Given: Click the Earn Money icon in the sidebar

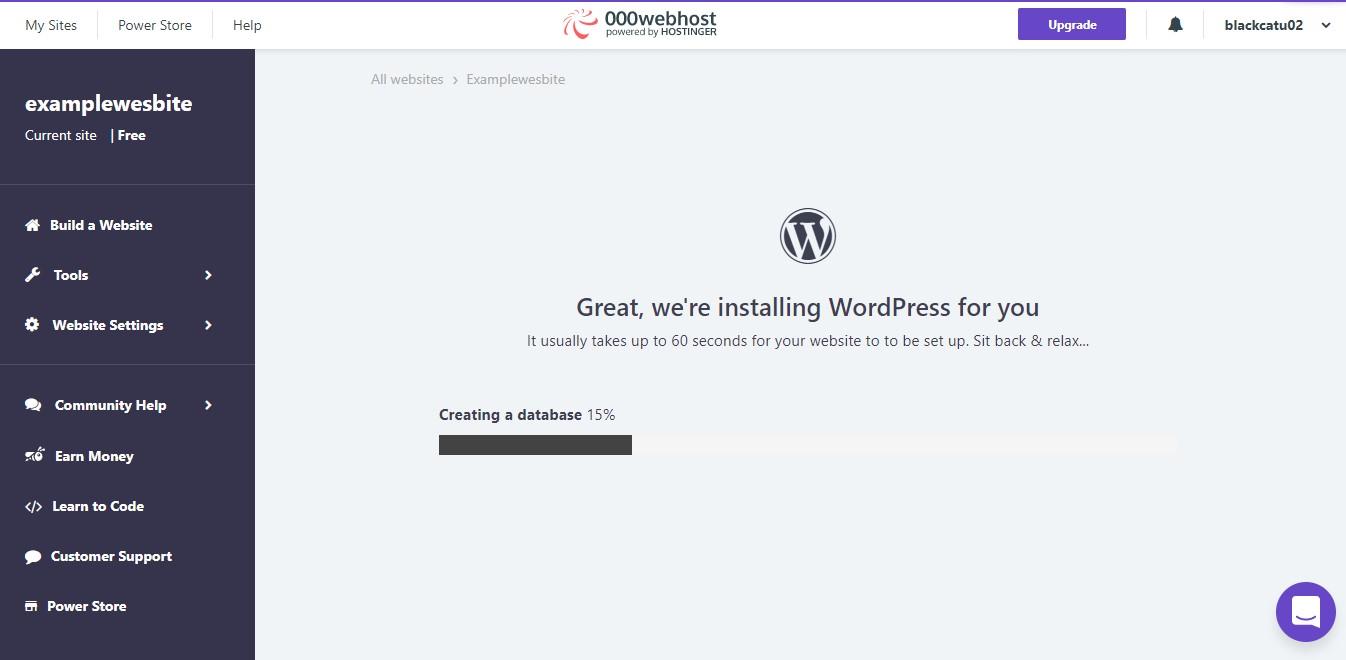Looking at the screenshot, I should (34, 456).
